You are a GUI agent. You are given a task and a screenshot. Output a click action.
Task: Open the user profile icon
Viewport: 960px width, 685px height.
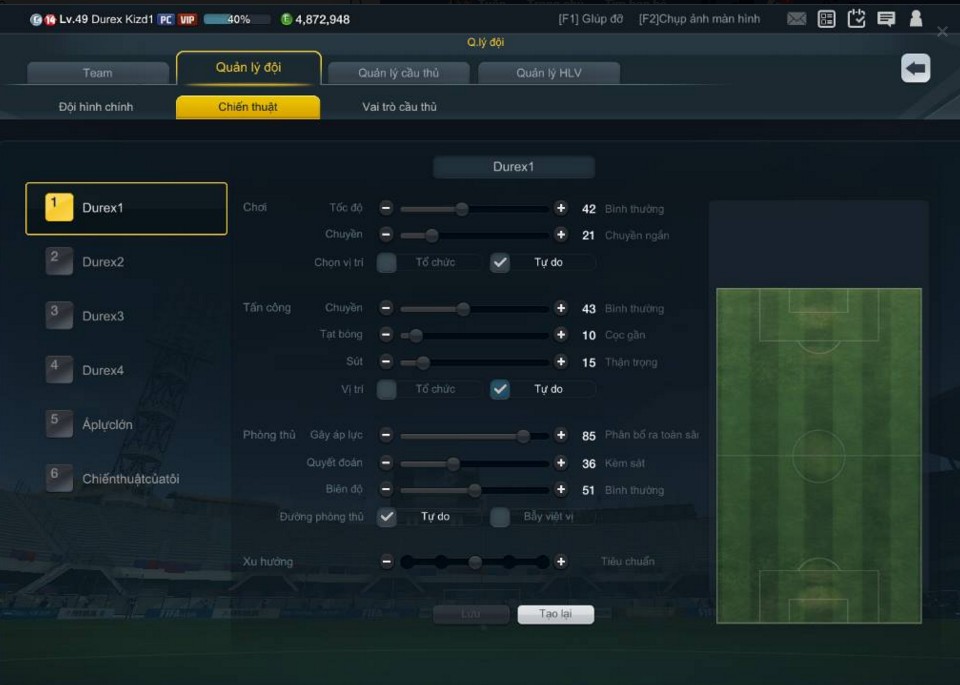[x=916, y=18]
